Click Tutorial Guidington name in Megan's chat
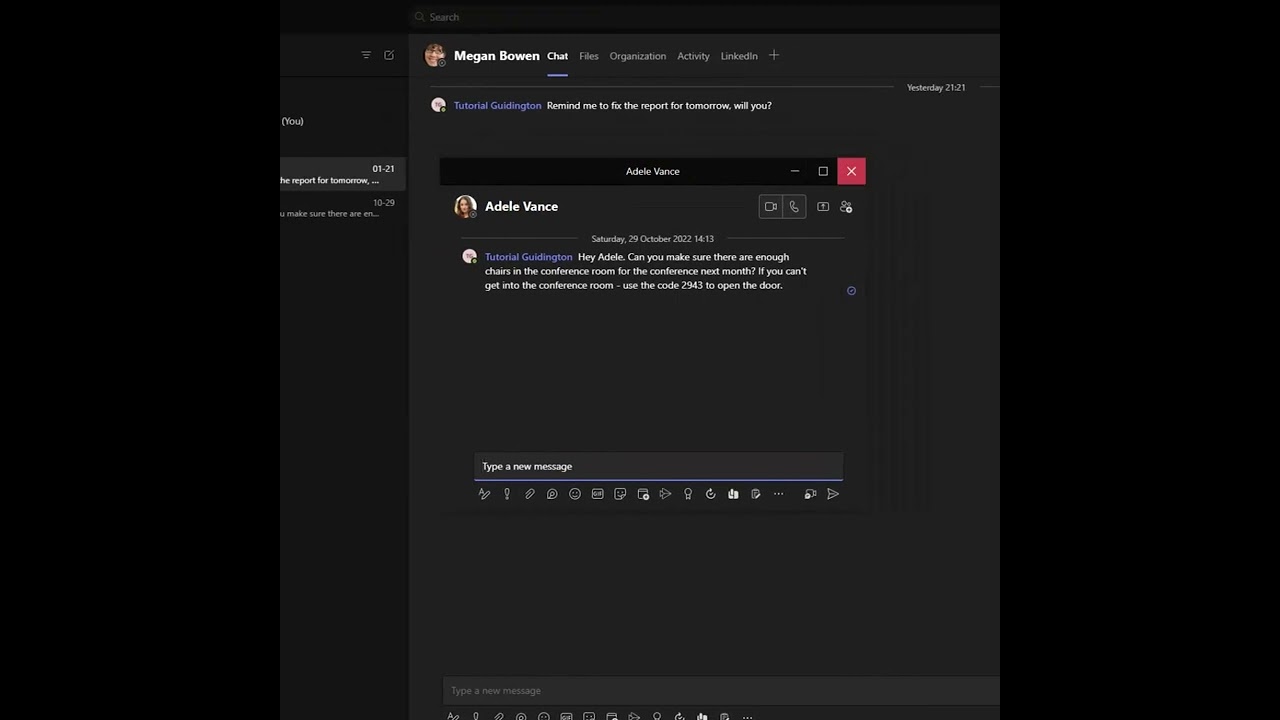Viewport: 1280px width, 720px height. [x=498, y=106]
